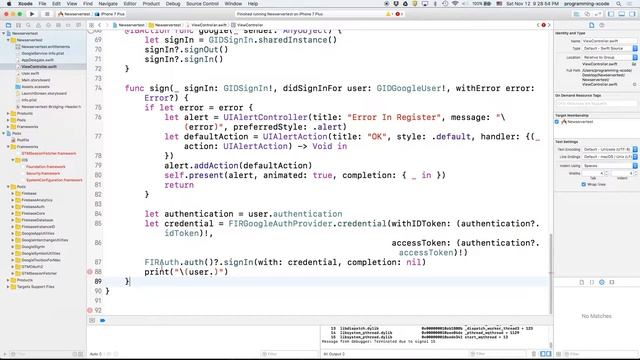This screenshot has width=640, height=360.
Task: Click the related items grid icon in jump bar
Action: point(91,25)
